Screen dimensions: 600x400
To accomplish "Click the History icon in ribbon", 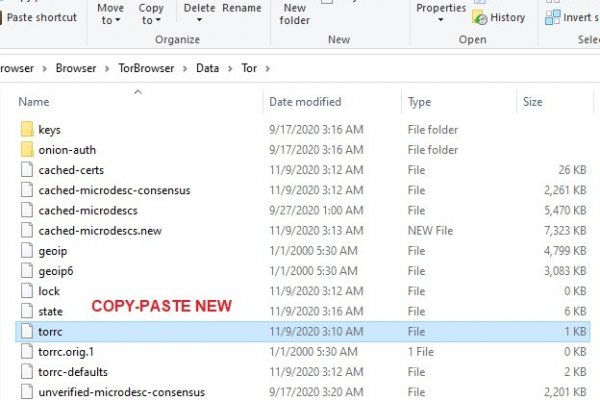I will point(481,17).
